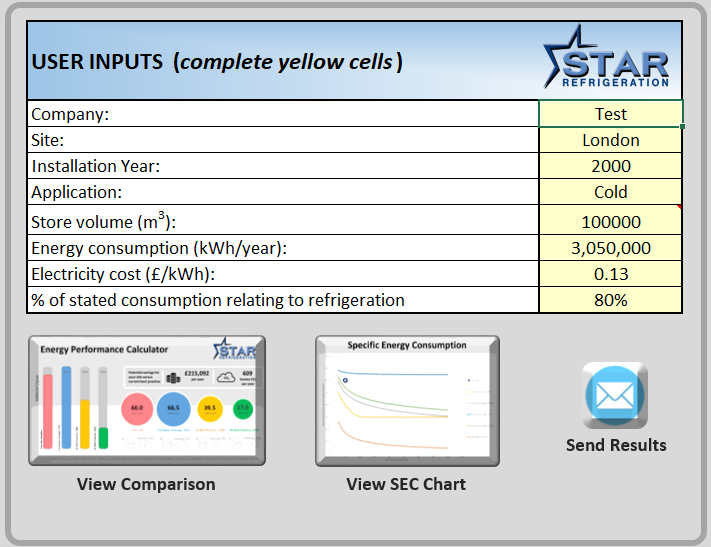Click the Send Results label

click(616, 445)
